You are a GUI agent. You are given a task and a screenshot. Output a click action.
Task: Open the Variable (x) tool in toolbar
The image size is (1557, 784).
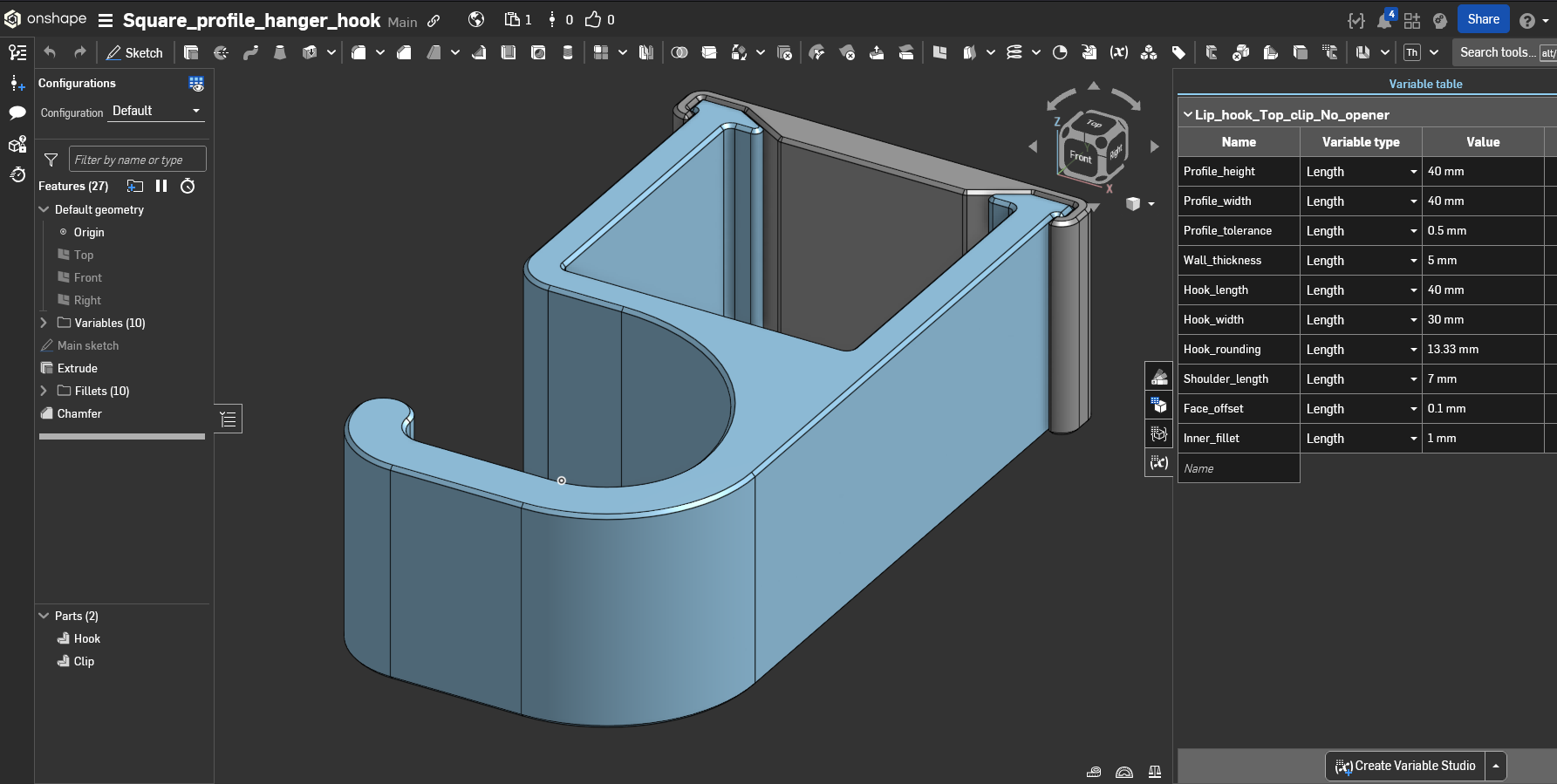[x=1119, y=52]
